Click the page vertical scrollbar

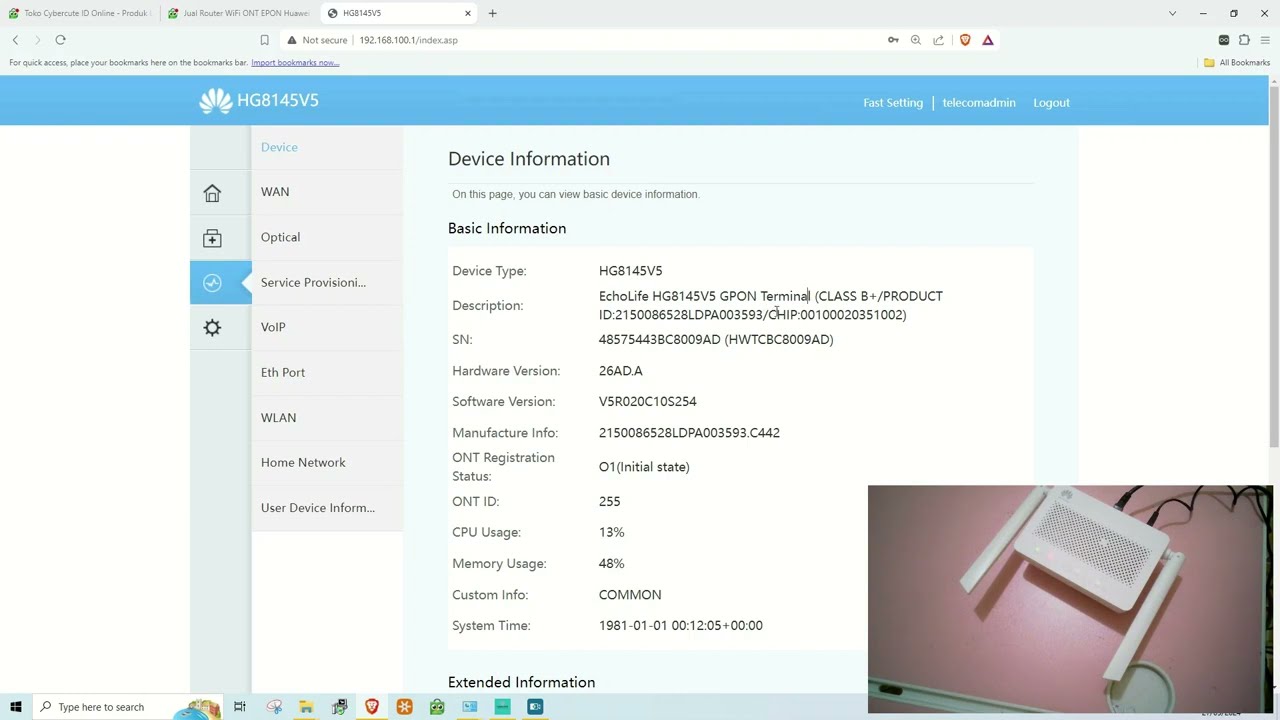(1274, 267)
